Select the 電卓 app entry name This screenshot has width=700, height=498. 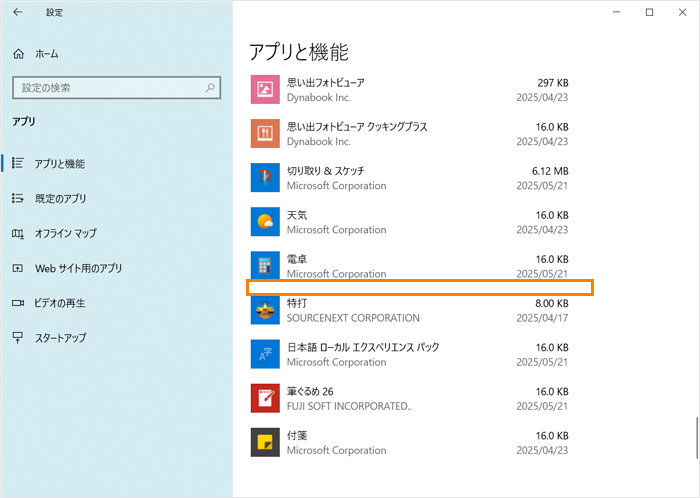(x=297, y=259)
